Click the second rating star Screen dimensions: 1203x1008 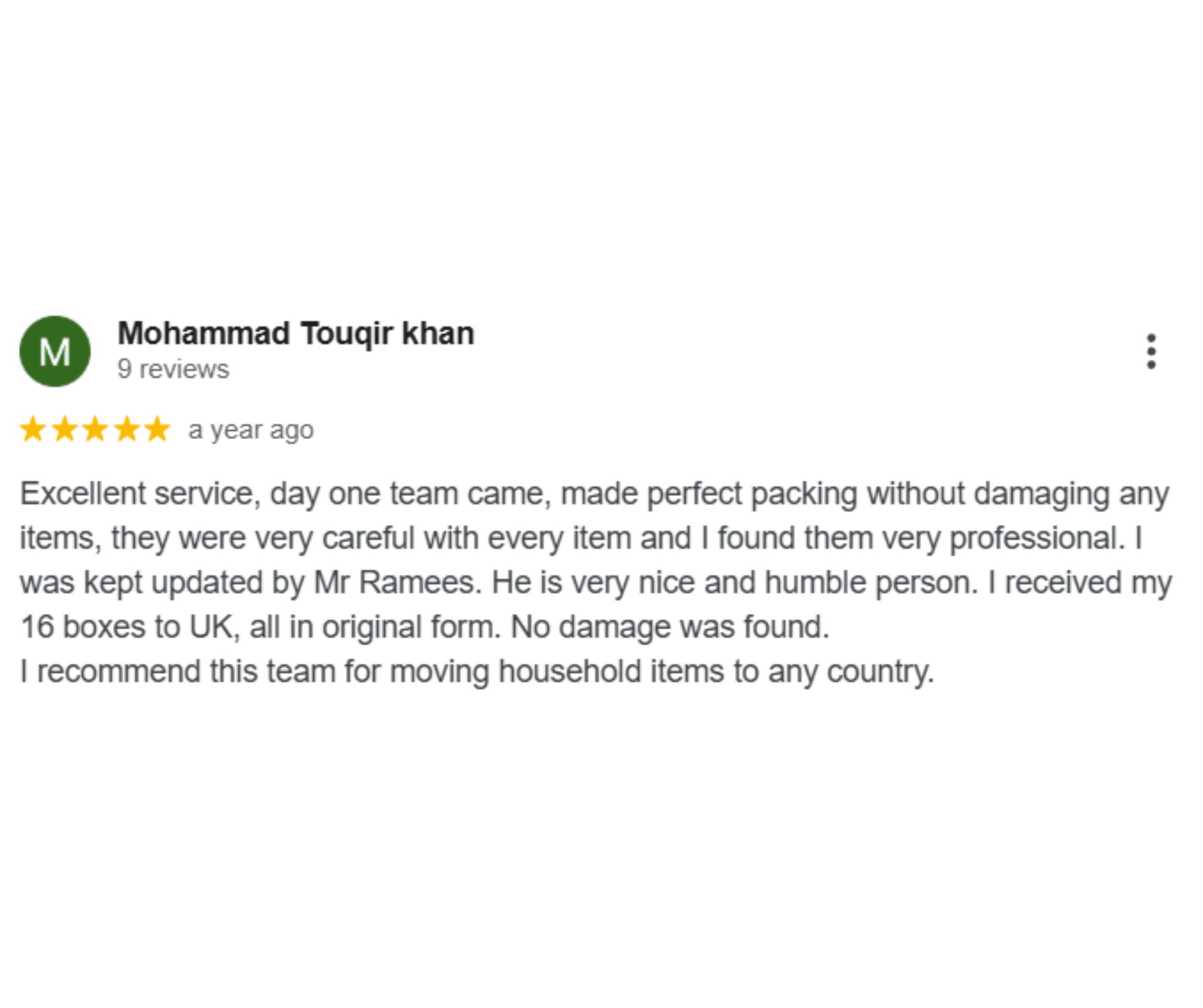pos(64,429)
